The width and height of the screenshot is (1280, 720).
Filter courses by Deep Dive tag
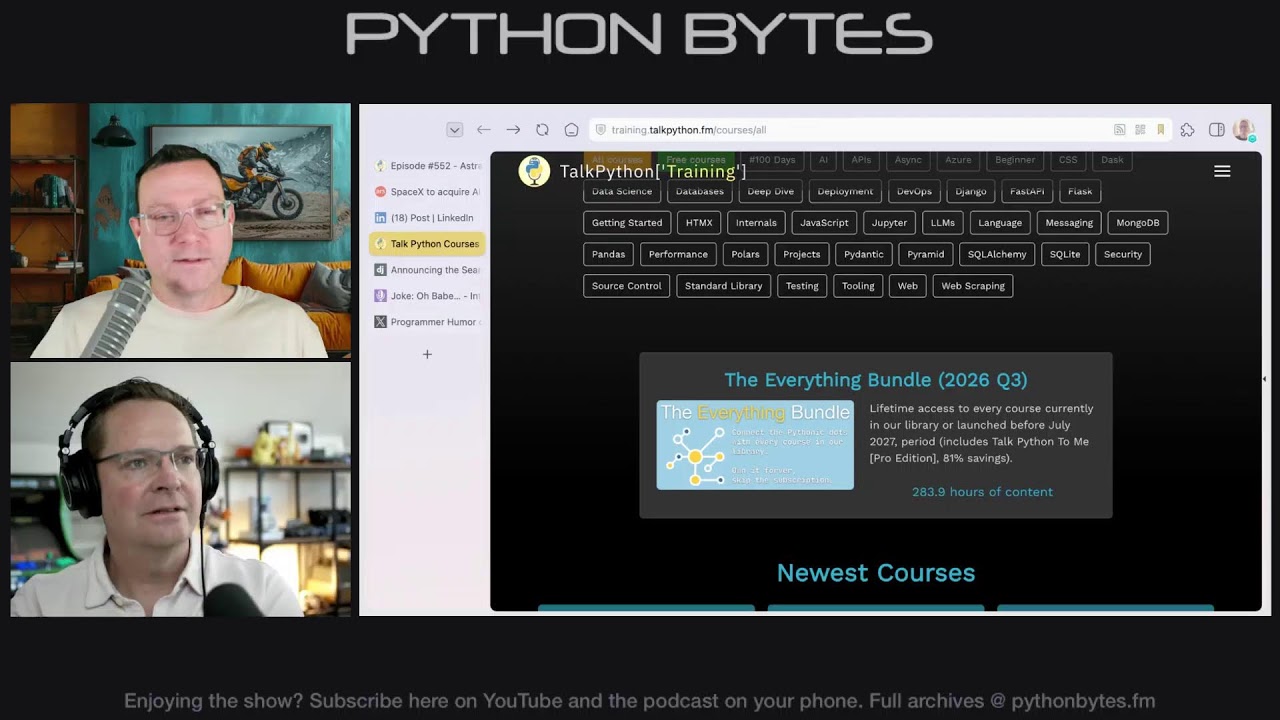click(771, 191)
